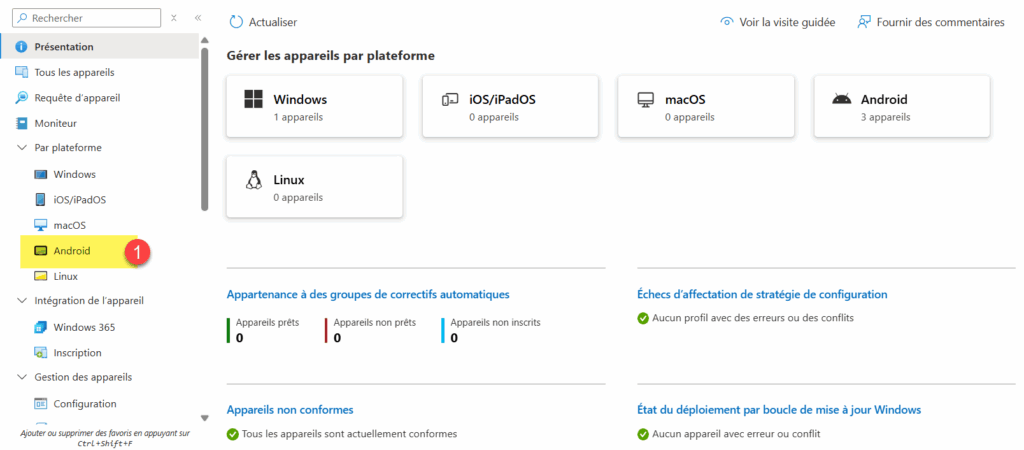1024x450 pixels.
Task: Click the Présentation info icon in sidebar
Action: tap(22, 47)
